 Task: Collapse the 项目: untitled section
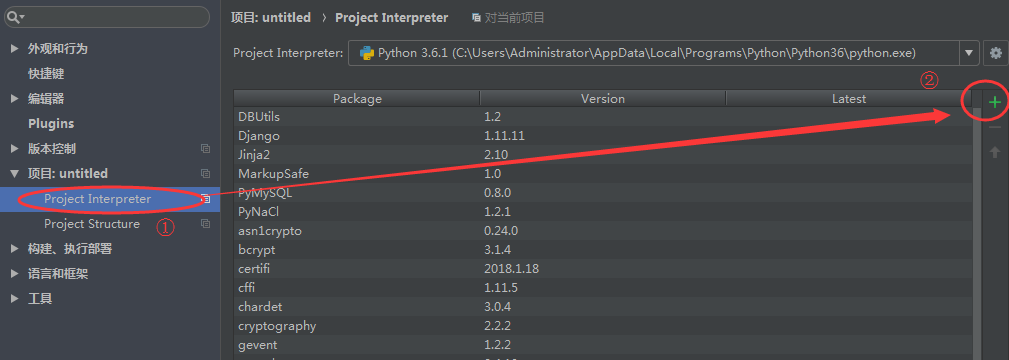pyautogui.click(x=14, y=174)
